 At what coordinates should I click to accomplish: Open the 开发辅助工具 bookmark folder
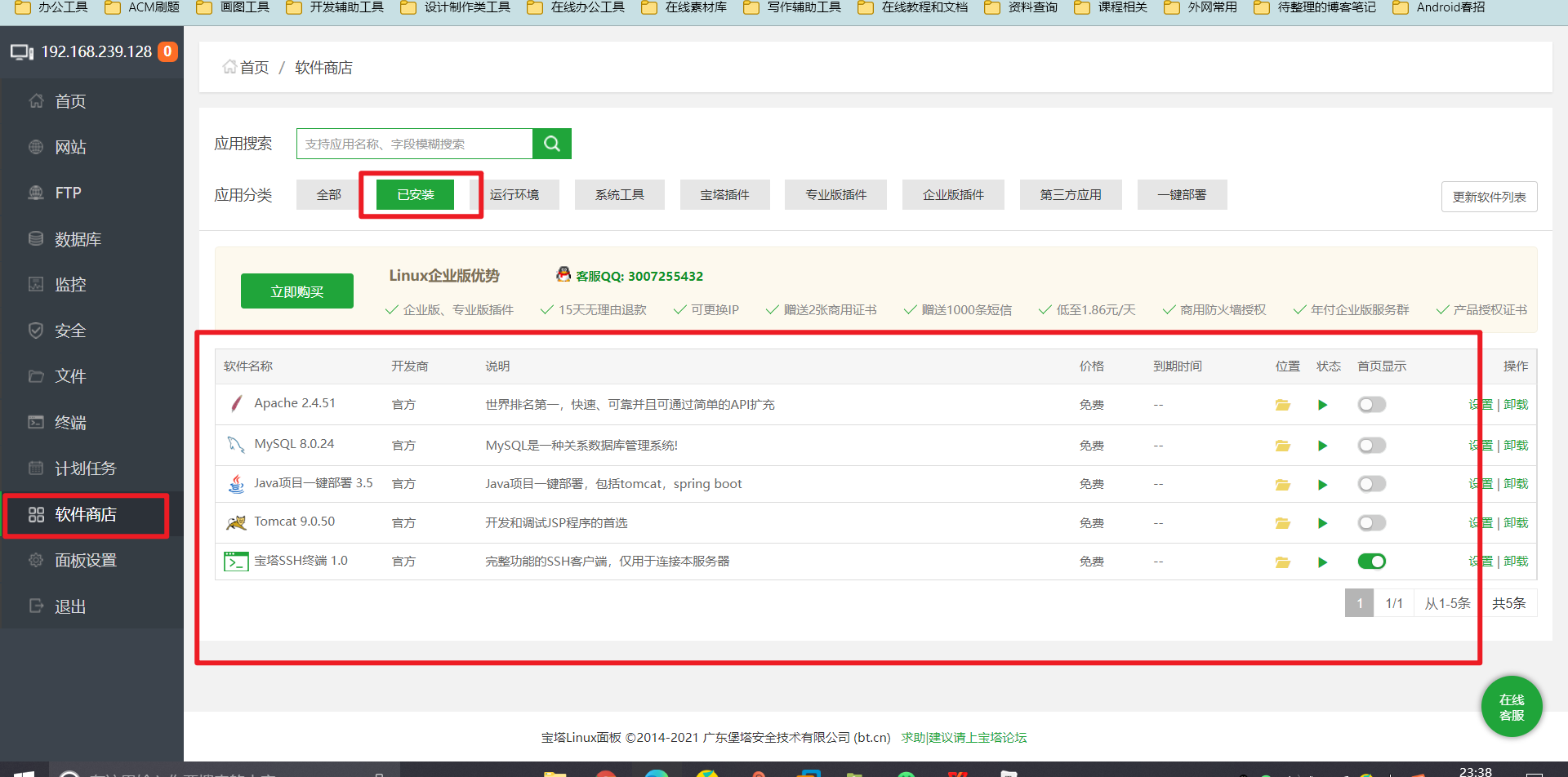(335, 7)
